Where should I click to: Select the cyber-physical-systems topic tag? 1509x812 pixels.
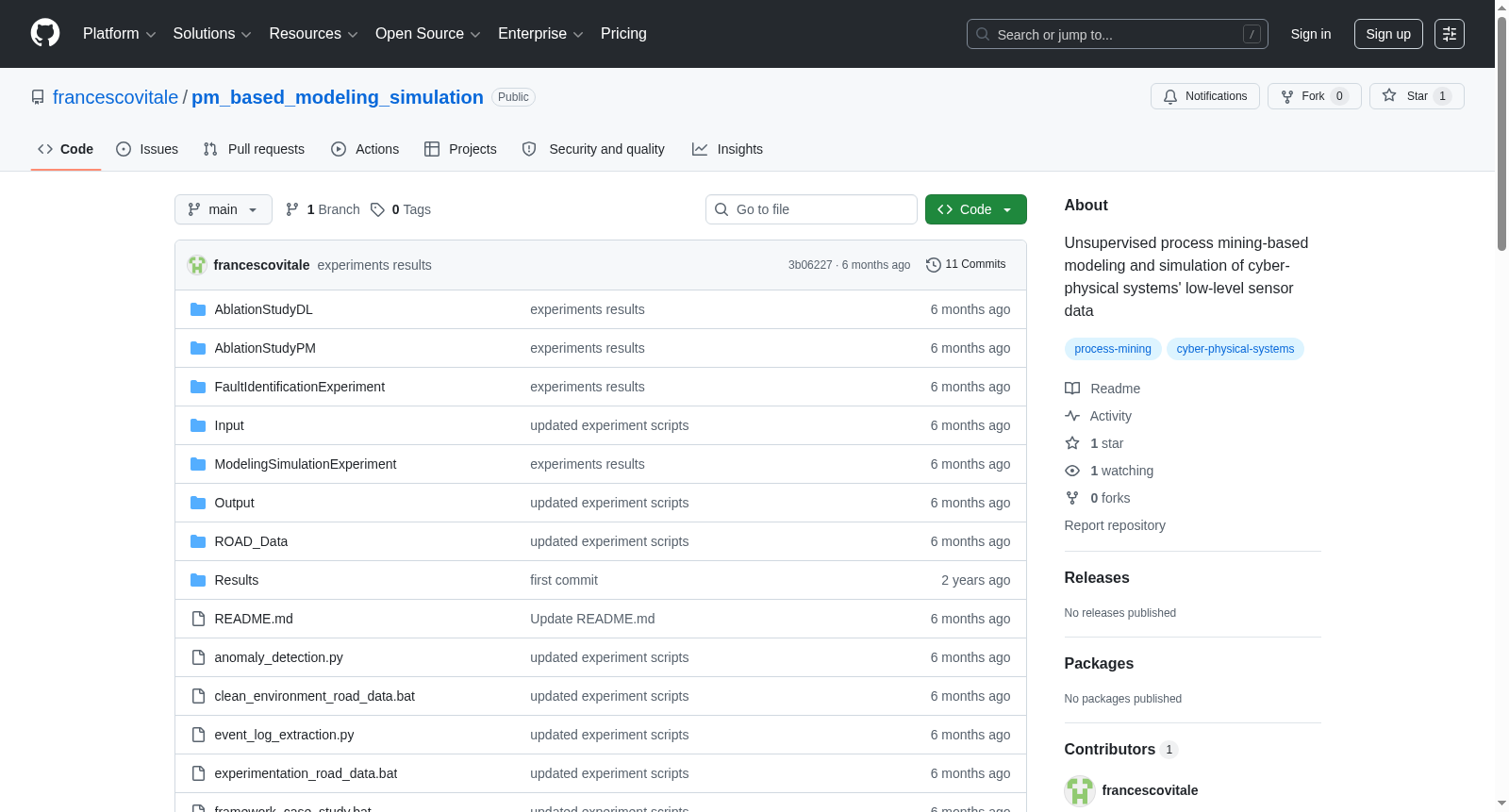1235,349
